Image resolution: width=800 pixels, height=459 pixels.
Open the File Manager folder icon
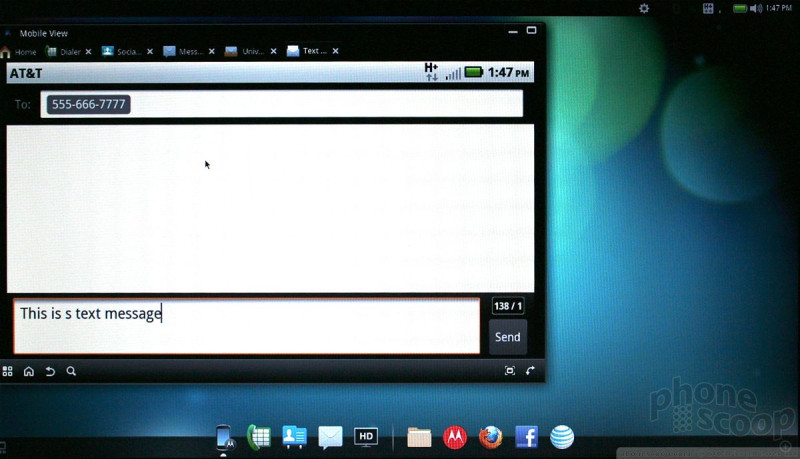click(419, 438)
